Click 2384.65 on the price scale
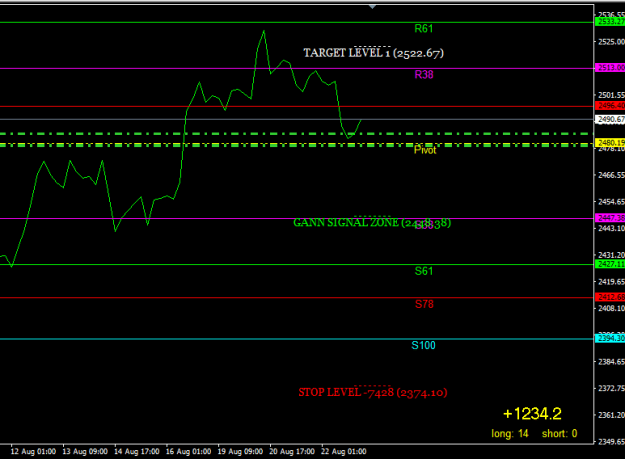This screenshot has height=459, width=625. tap(611, 362)
